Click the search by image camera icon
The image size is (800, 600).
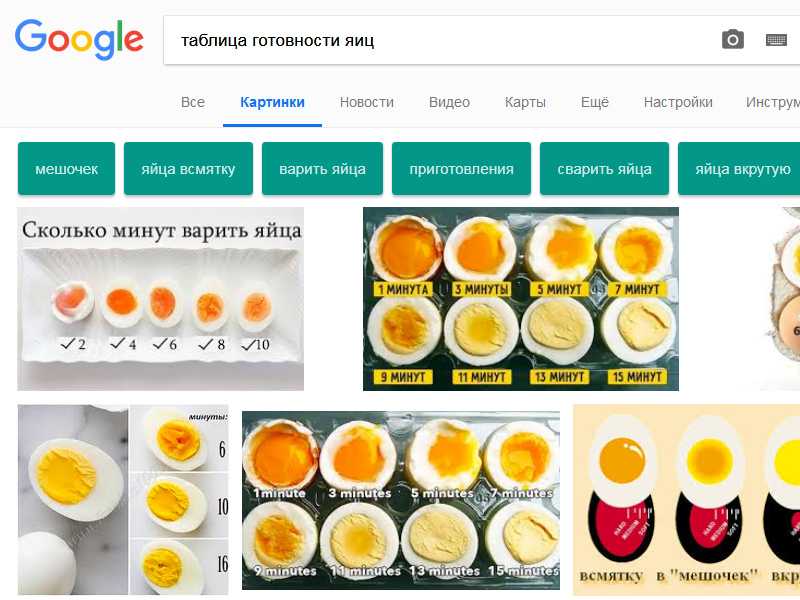pyautogui.click(x=733, y=40)
